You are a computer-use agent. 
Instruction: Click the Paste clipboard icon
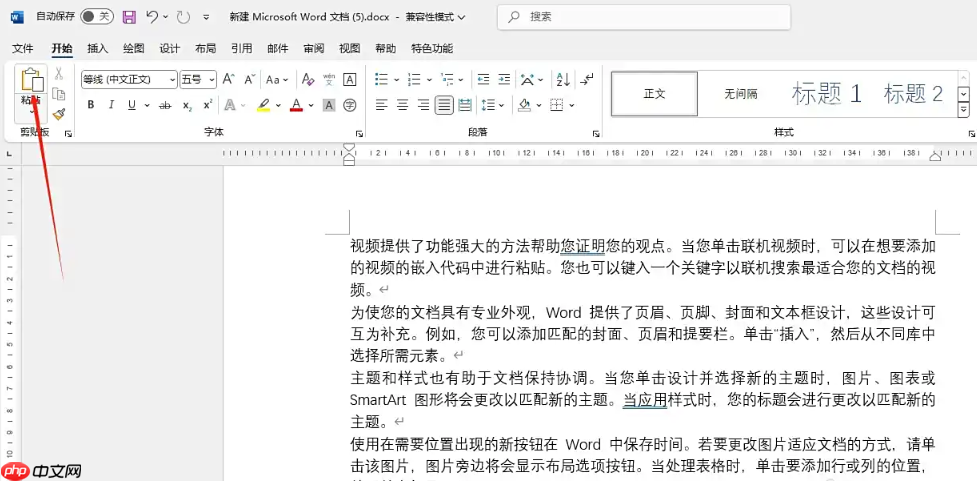click(x=32, y=80)
